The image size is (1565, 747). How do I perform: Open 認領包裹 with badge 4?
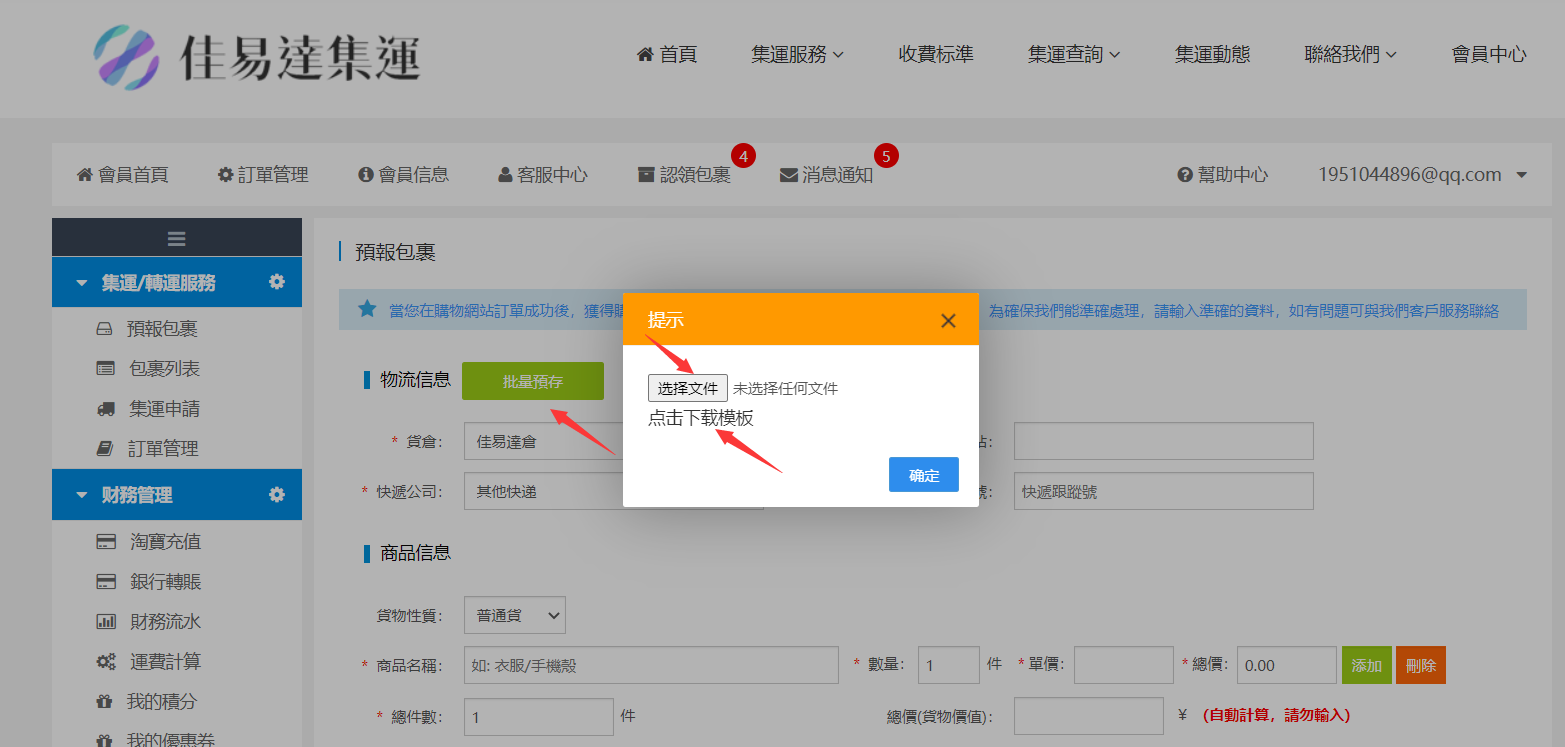685,175
